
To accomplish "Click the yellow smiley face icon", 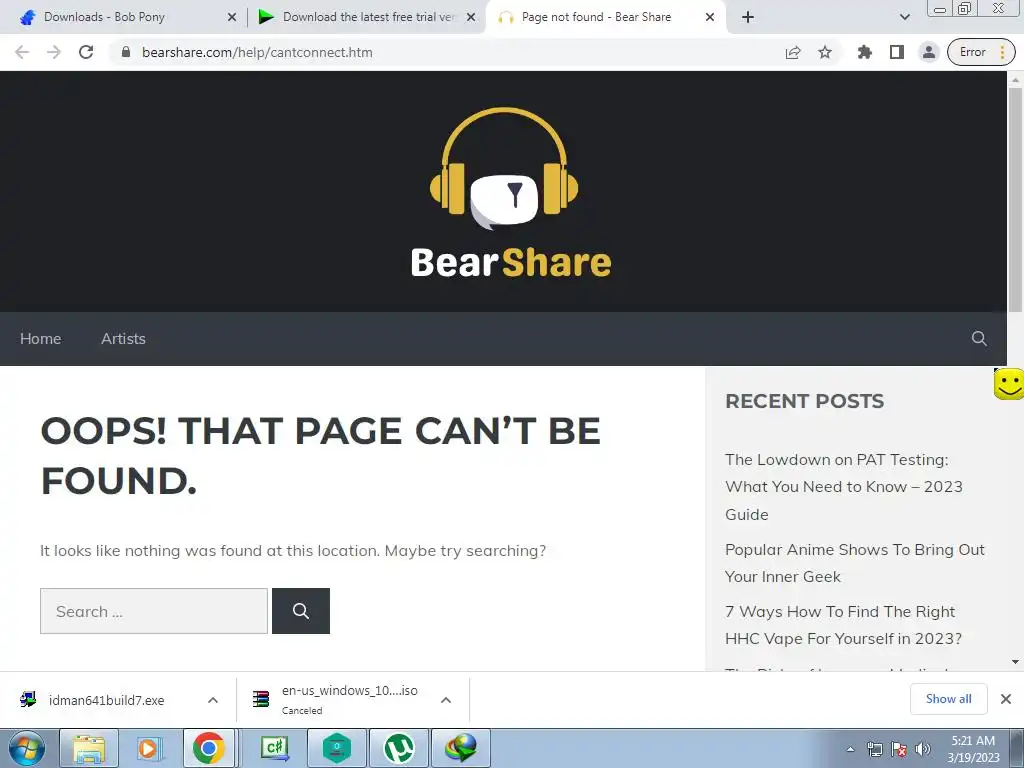I will click(x=1009, y=383).
